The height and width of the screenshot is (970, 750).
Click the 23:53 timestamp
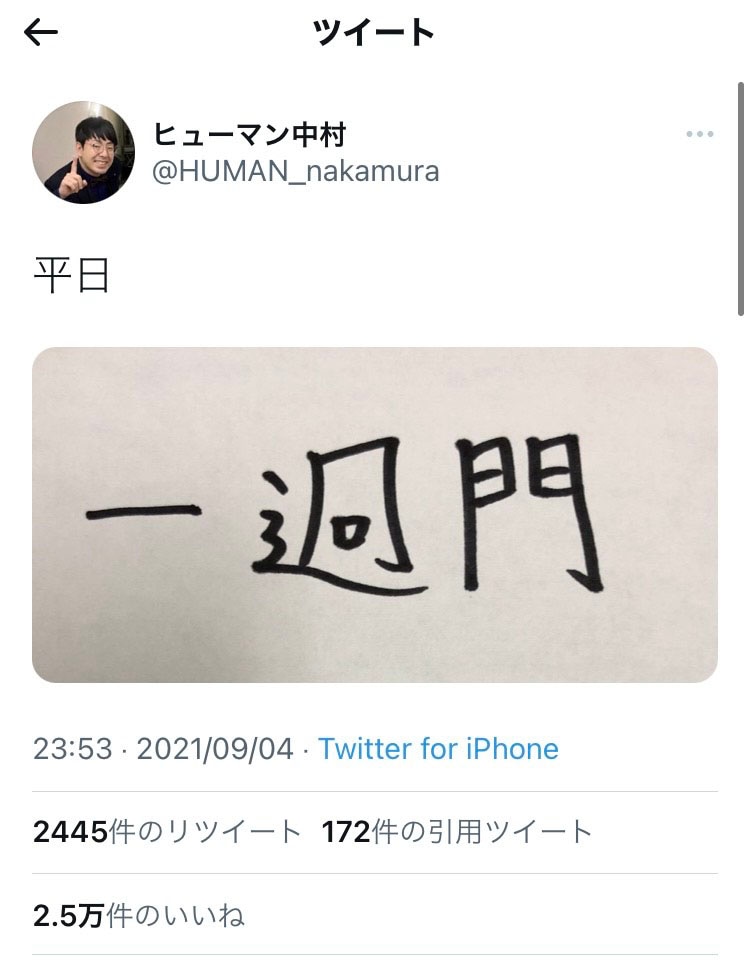(x=72, y=748)
